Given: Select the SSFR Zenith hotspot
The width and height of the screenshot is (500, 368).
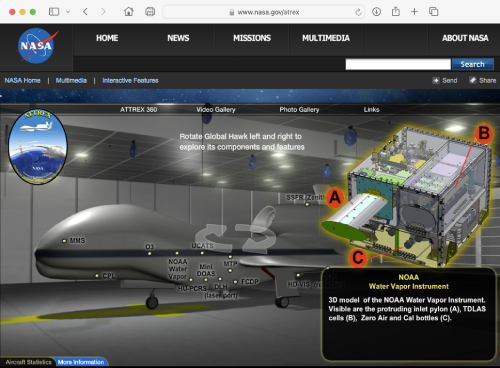Looking at the screenshot, I should tap(307, 204).
